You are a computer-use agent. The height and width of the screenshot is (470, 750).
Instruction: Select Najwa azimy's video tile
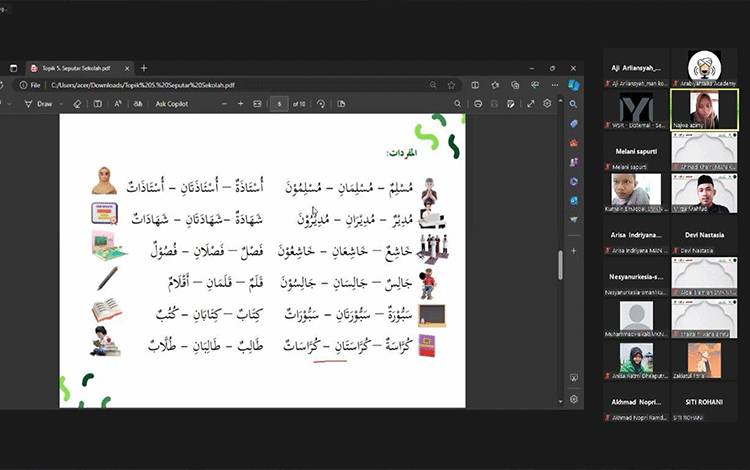704,109
